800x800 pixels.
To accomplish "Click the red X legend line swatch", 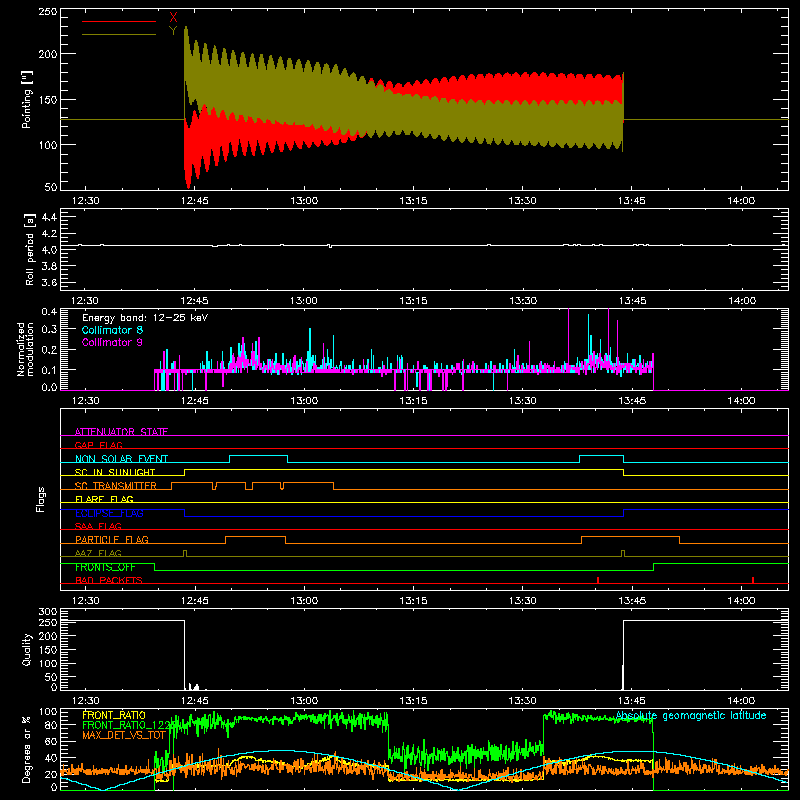I will 119,21.
